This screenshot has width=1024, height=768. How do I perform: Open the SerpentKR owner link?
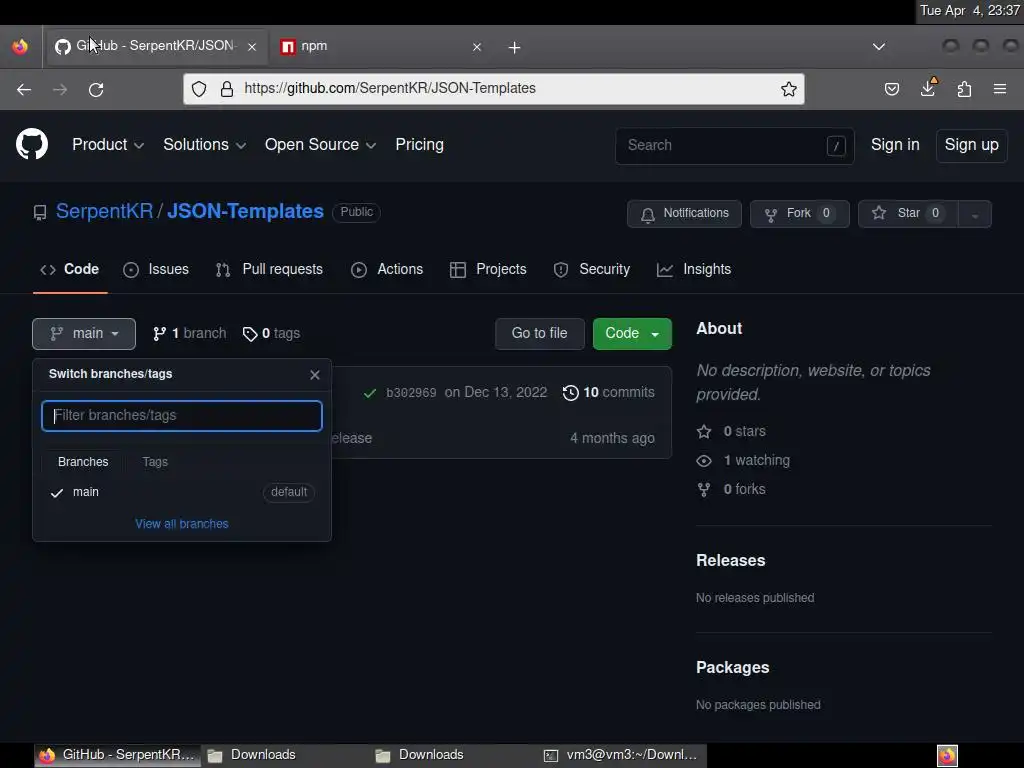point(104,212)
